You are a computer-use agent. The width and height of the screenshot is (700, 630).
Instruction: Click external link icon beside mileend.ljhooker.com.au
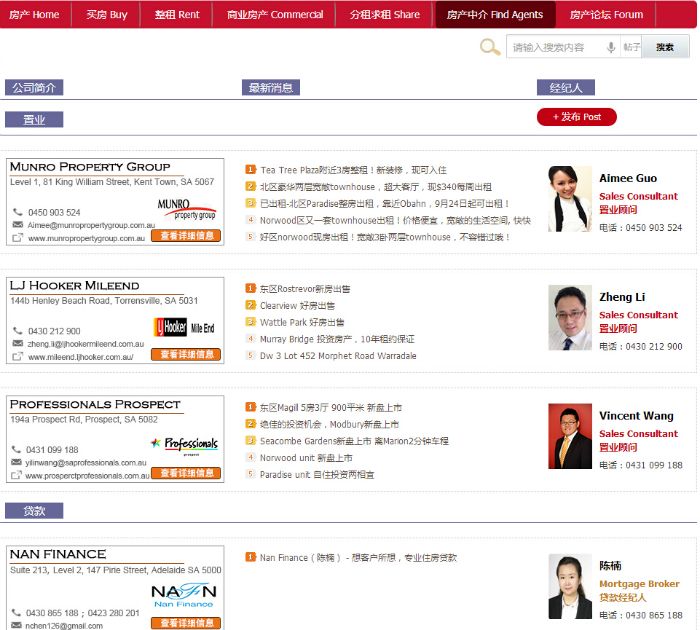pyautogui.click(x=17, y=357)
